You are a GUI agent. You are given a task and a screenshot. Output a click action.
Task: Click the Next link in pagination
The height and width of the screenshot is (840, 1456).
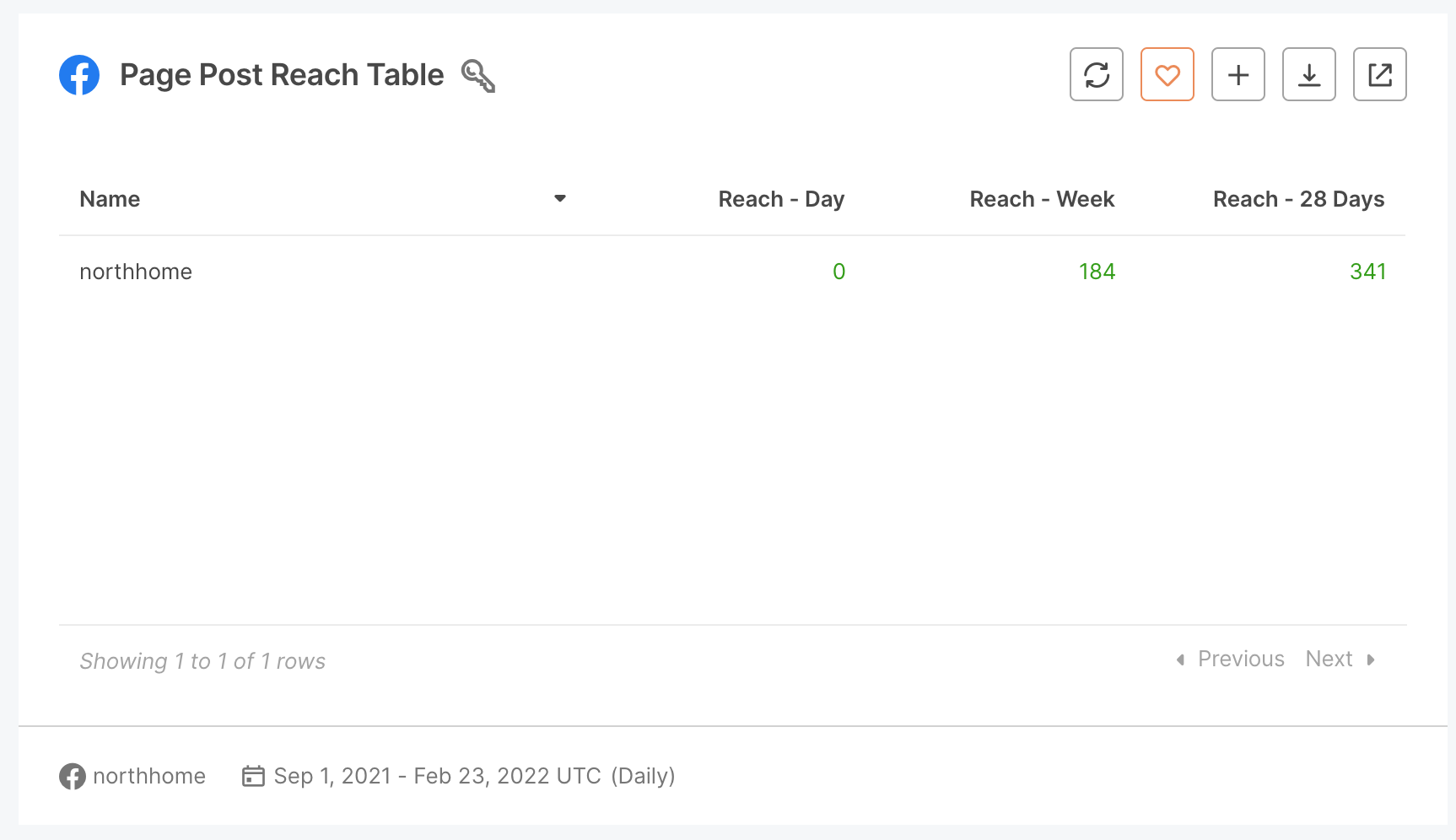(1329, 659)
